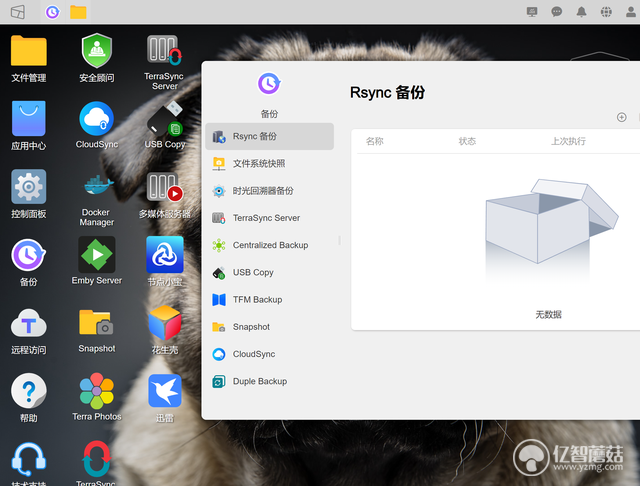Image resolution: width=640 pixels, height=486 pixels.
Task: Open messages chat bubble icon
Action: (x=556, y=12)
